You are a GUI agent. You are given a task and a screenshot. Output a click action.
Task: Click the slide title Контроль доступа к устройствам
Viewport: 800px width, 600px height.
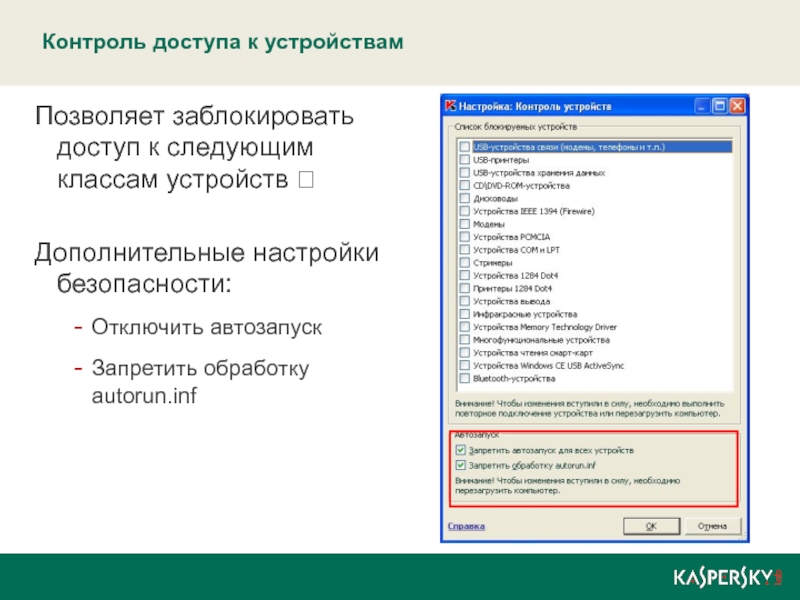click(x=222, y=42)
